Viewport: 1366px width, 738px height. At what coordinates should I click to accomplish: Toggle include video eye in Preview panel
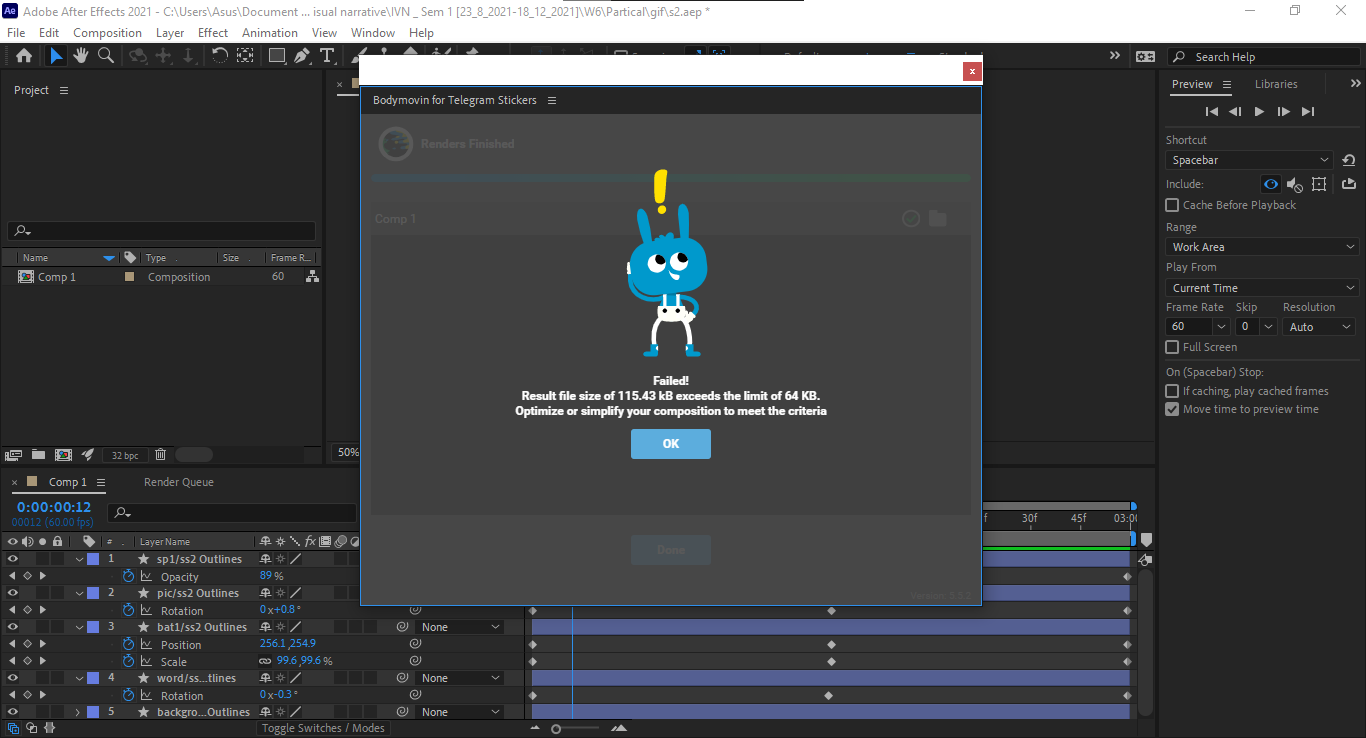click(x=1270, y=184)
